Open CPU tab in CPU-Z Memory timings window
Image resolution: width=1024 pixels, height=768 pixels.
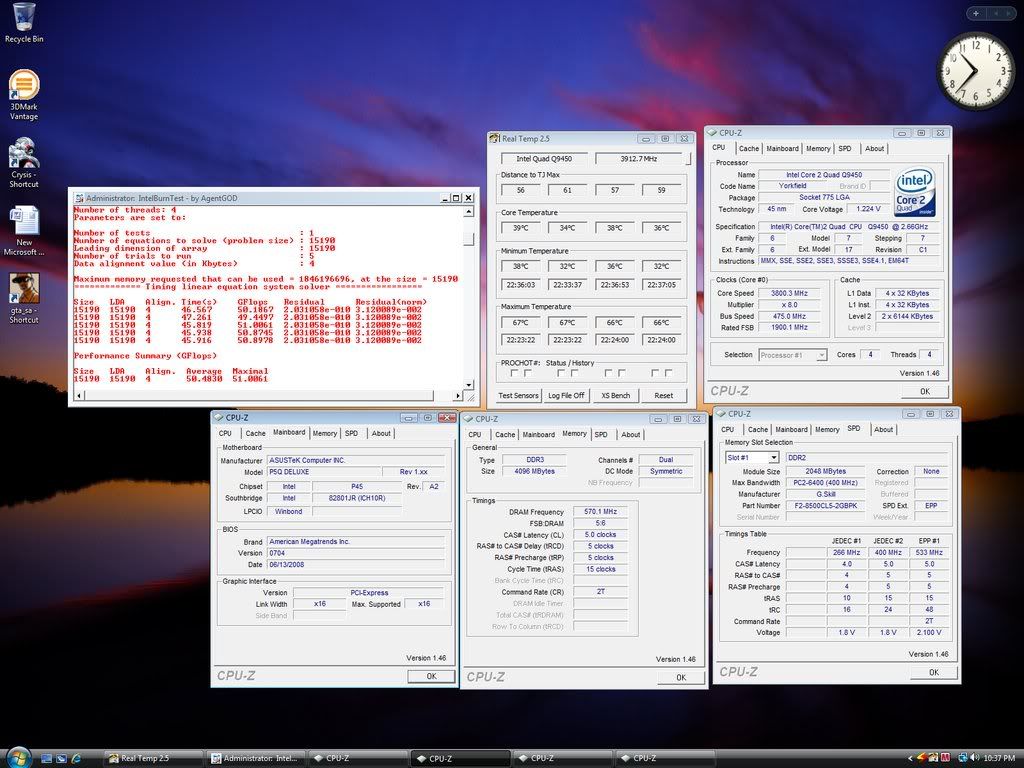click(475, 435)
